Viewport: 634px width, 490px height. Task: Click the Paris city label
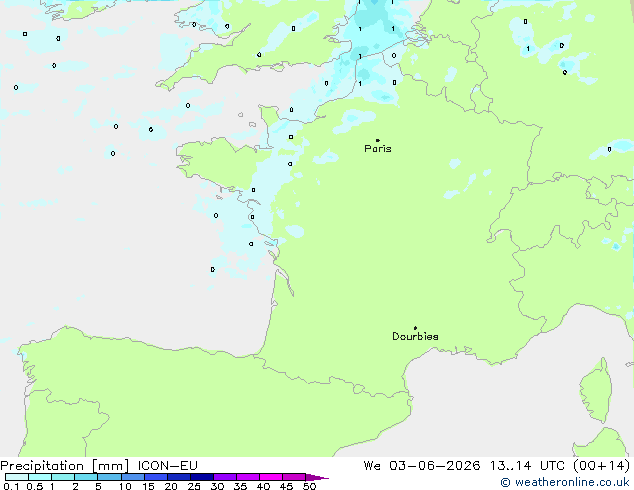coord(378,149)
